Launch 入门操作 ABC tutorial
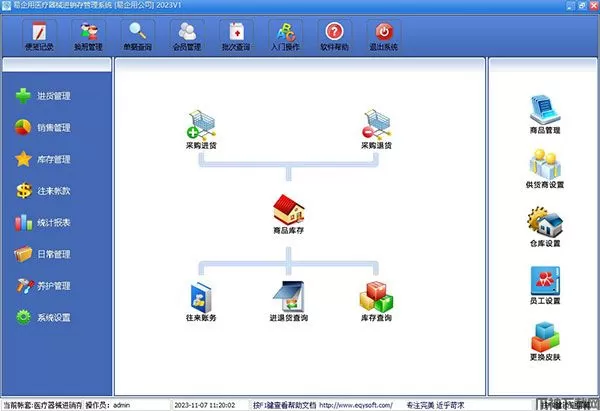Viewport: 600px width, 411px height. tap(285, 36)
